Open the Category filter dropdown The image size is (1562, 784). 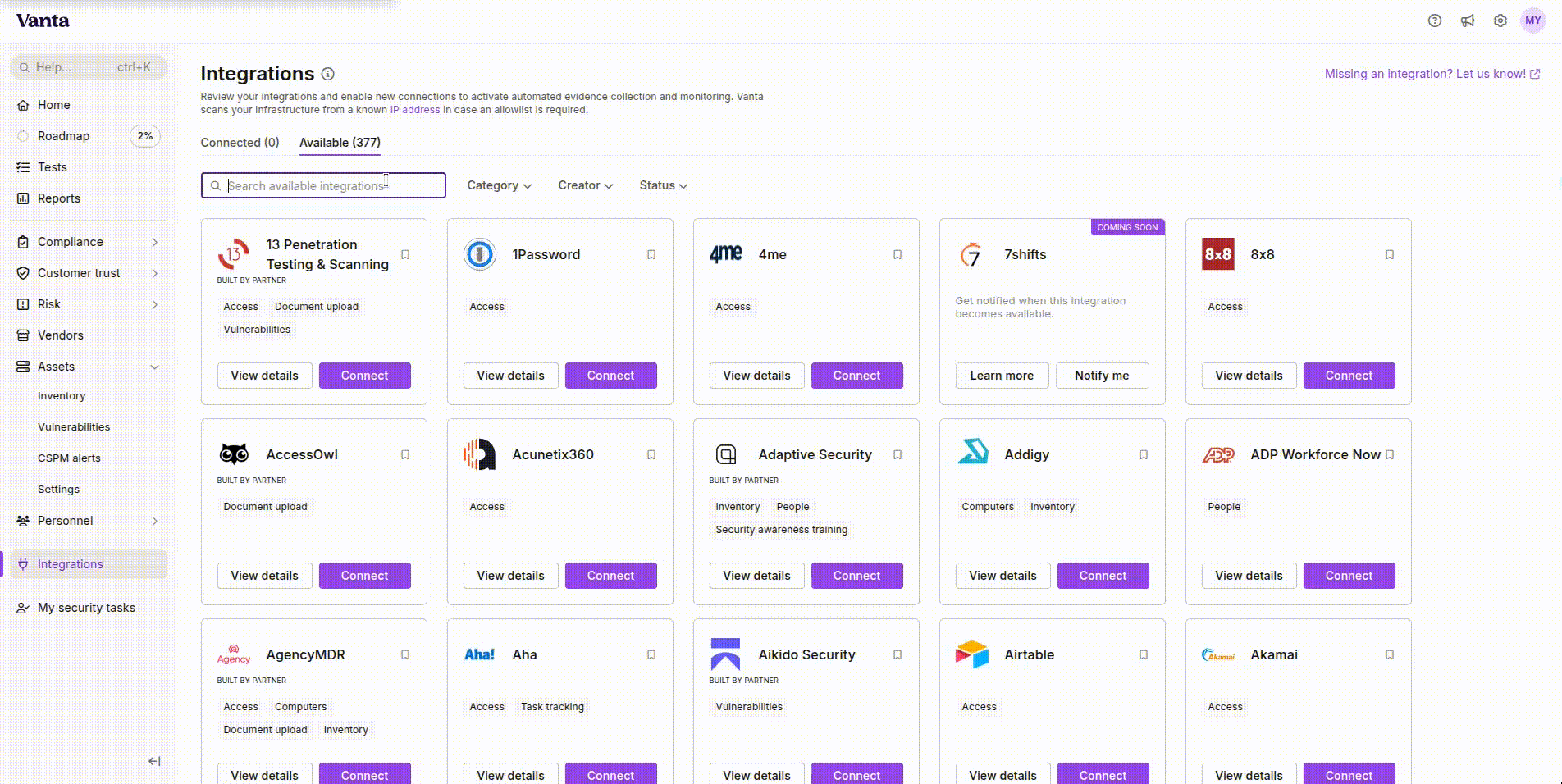click(x=499, y=185)
